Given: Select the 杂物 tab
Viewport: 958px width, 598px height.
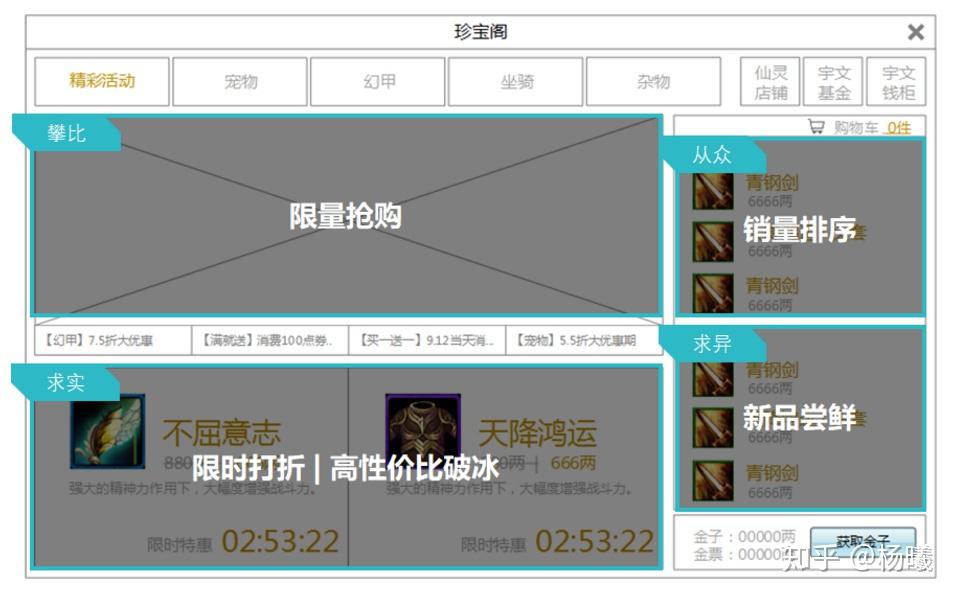Looking at the screenshot, I should click(653, 82).
